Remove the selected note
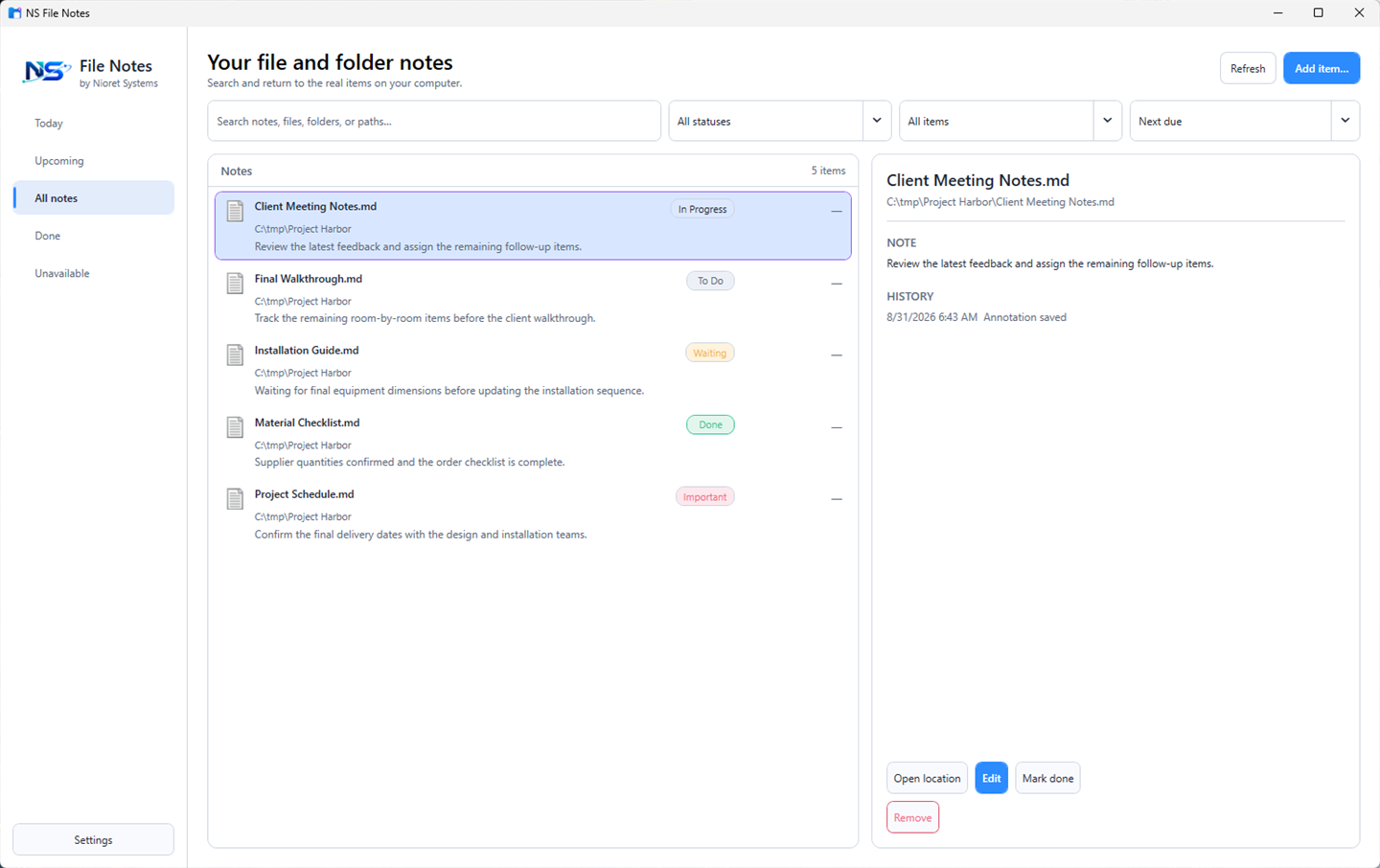This screenshot has height=868, width=1380. 912,817
